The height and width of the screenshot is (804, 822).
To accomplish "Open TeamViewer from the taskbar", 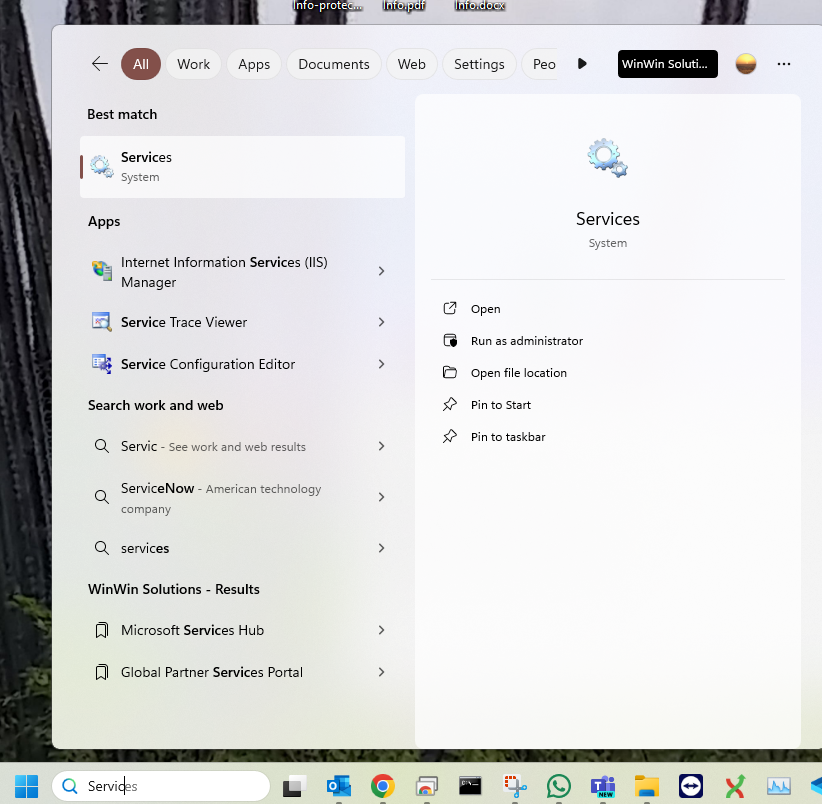I will 691,786.
